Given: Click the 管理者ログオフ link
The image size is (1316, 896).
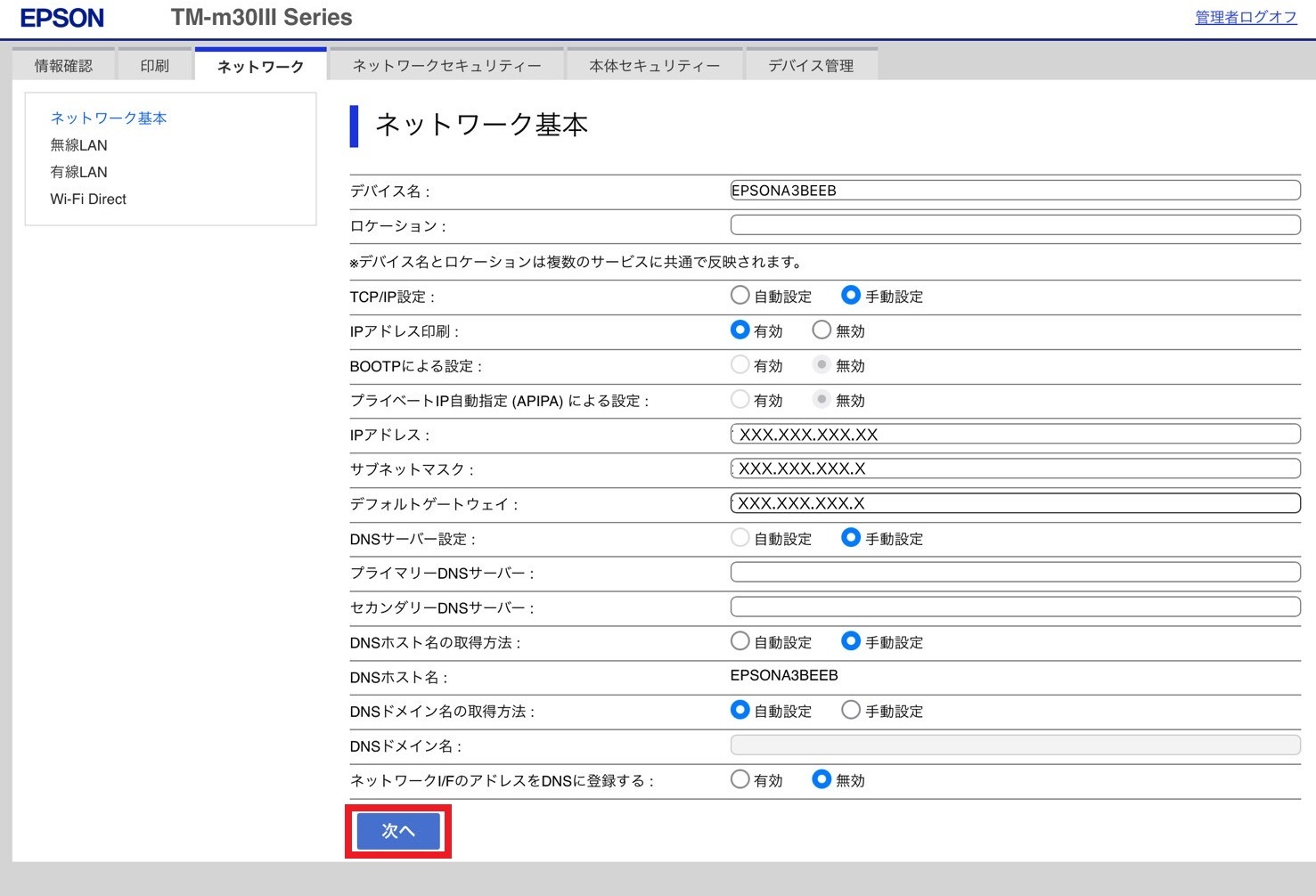Looking at the screenshot, I should click(1245, 17).
